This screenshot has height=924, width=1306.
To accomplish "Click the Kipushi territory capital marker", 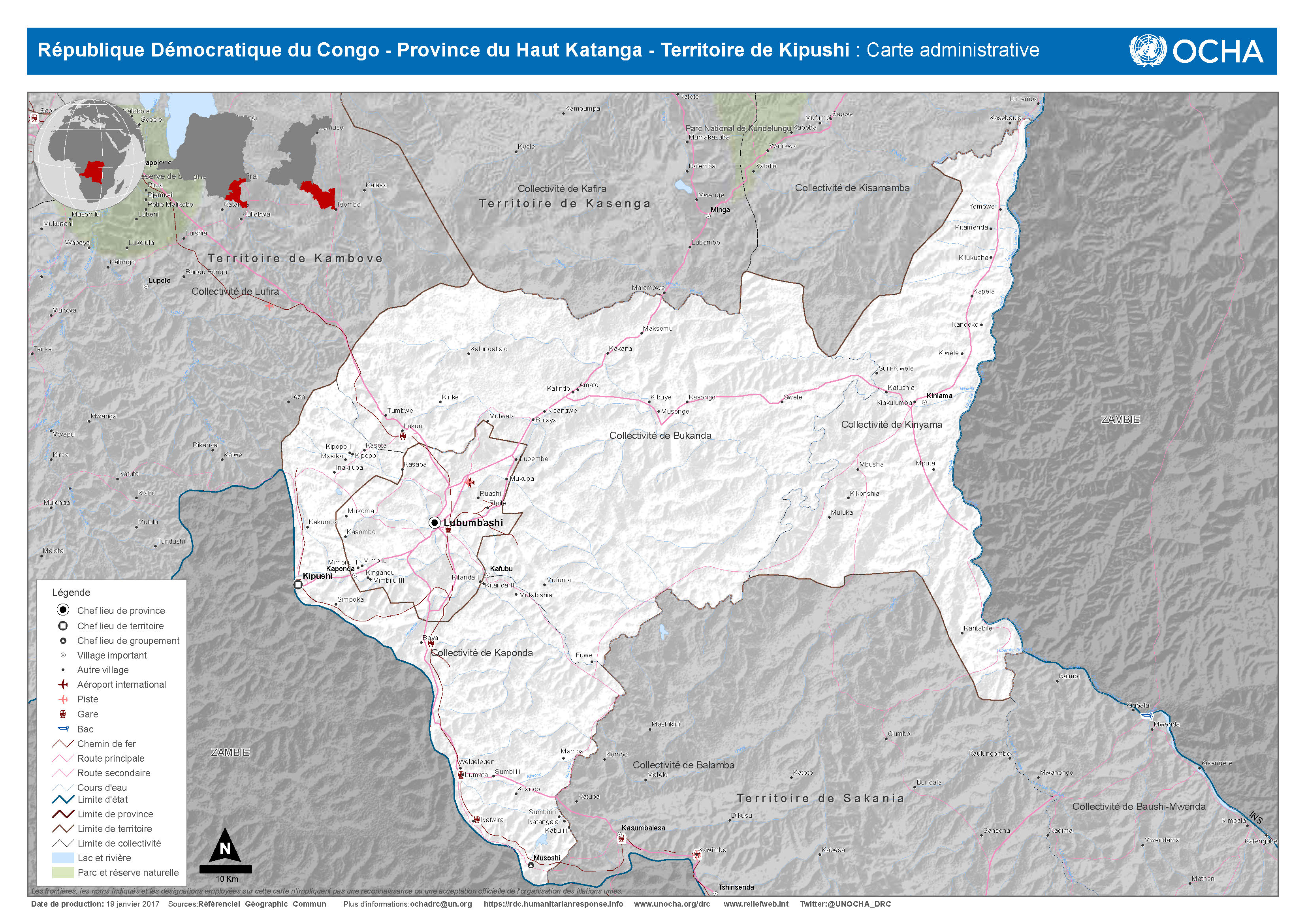I will click(x=298, y=584).
